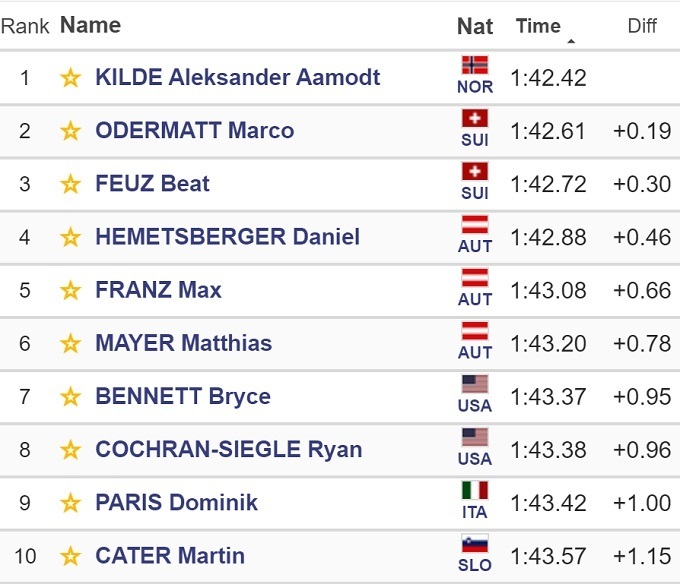Click the sort arrow under Time header
Screen dimensions: 680x584
[x=571, y=42]
